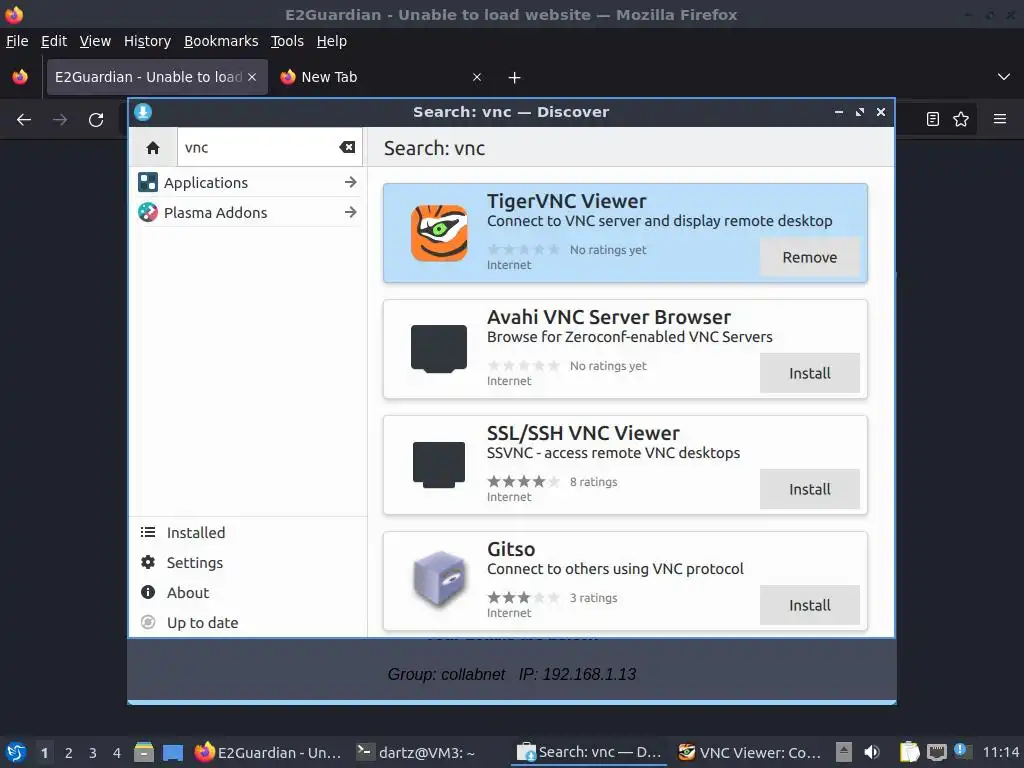Open the file manager taskbar icon
The width and height of the screenshot is (1024, 768).
click(x=144, y=752)
